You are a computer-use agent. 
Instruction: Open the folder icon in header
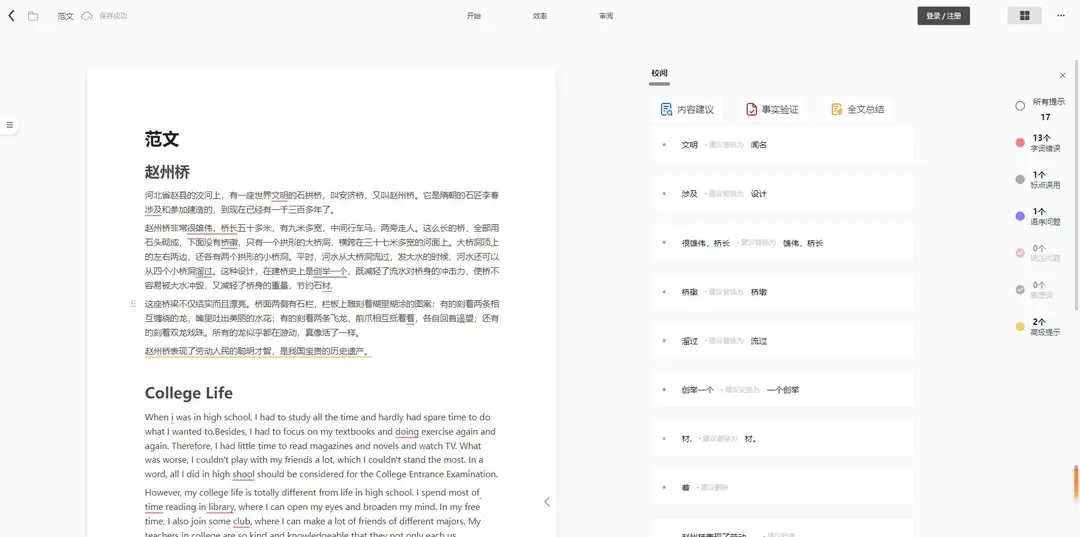33,16
